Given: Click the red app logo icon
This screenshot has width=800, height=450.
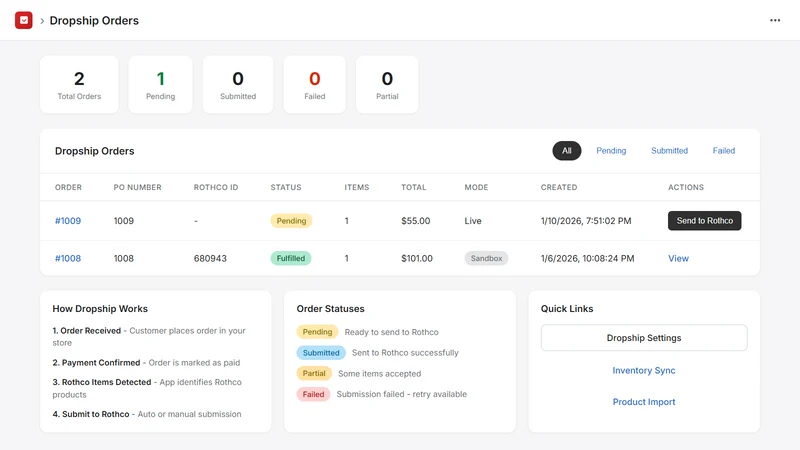Looking at the screenshot, I should tap(23, 20).
